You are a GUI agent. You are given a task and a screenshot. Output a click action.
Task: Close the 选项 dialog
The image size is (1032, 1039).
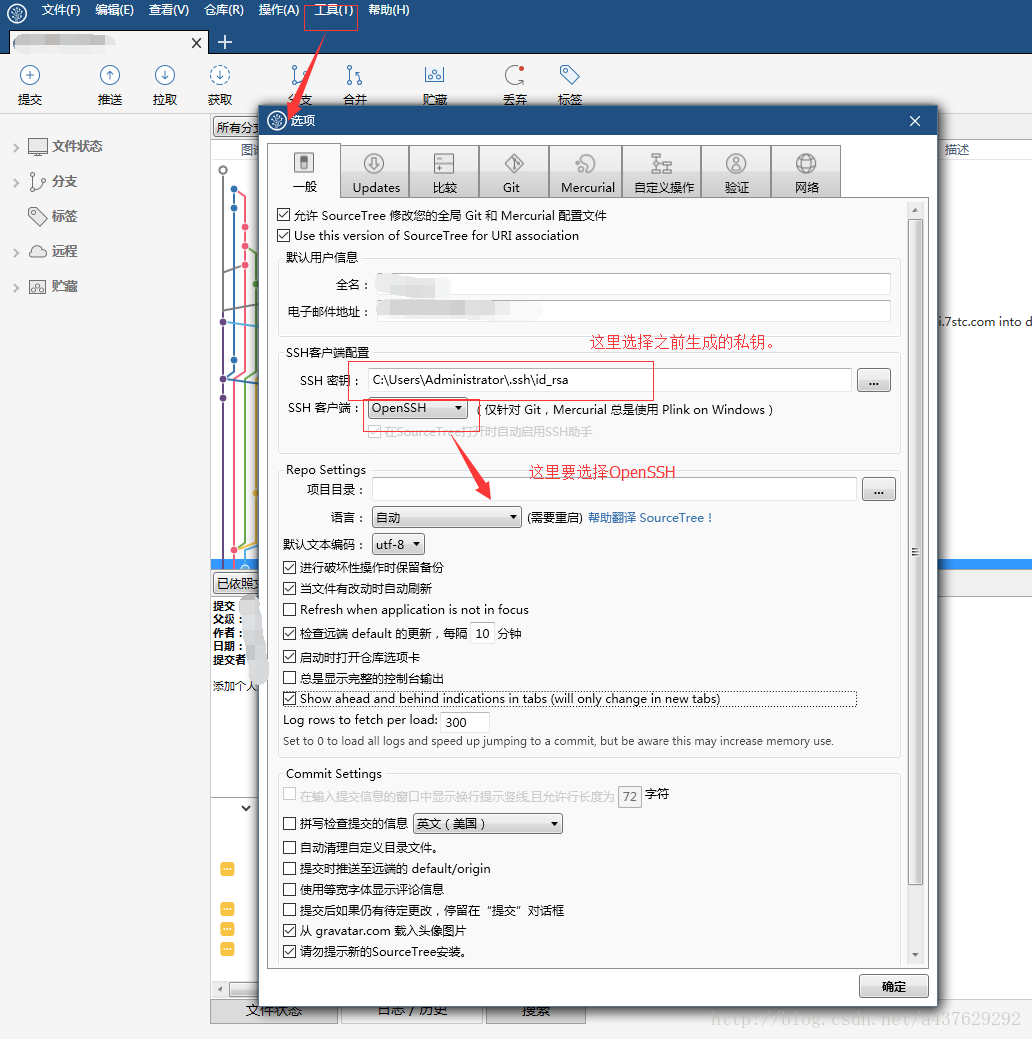[915, 121]
